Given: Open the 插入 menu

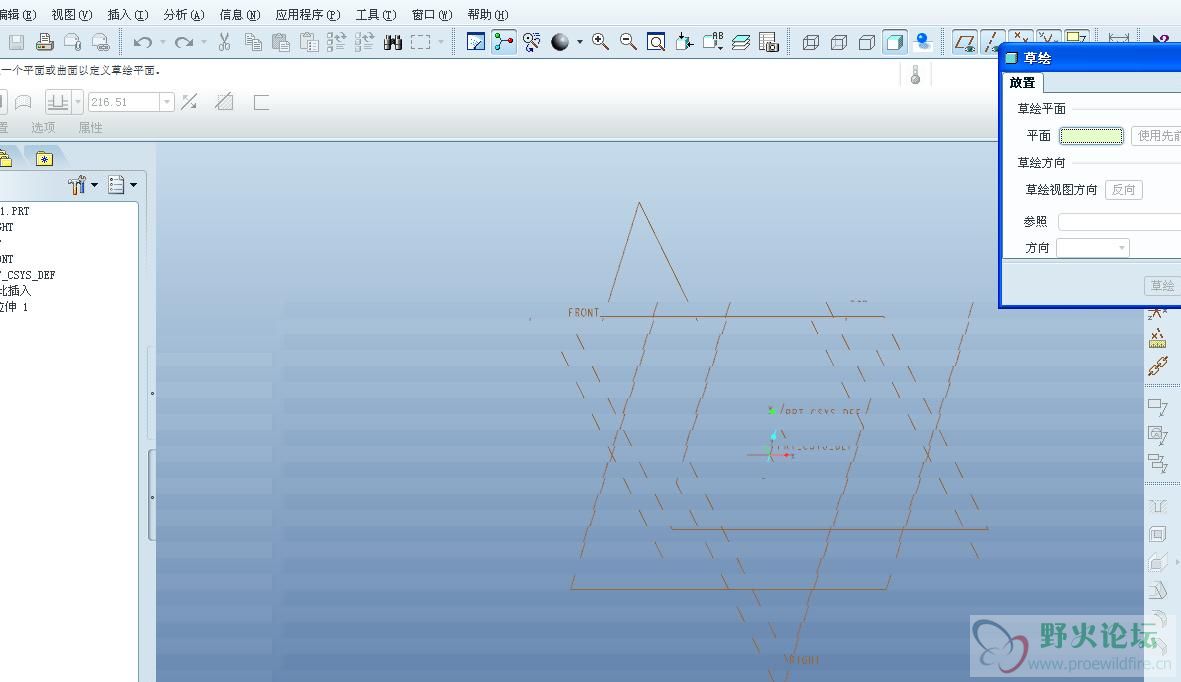Looking at the screenshot, I should (x=128, y=14).
